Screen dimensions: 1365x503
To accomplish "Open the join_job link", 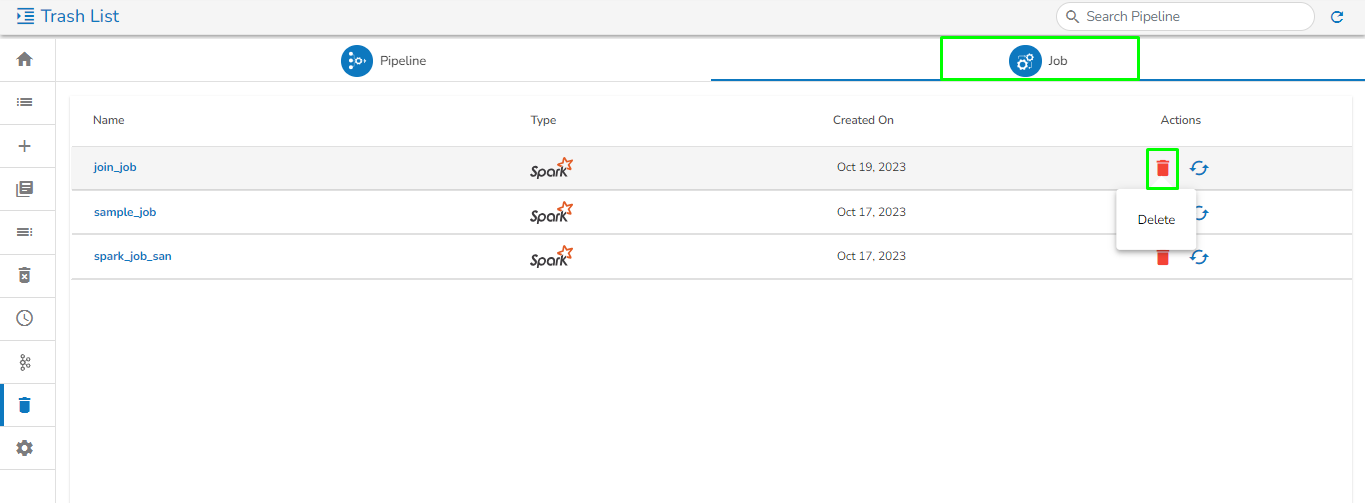I will (x=115, y=168).
